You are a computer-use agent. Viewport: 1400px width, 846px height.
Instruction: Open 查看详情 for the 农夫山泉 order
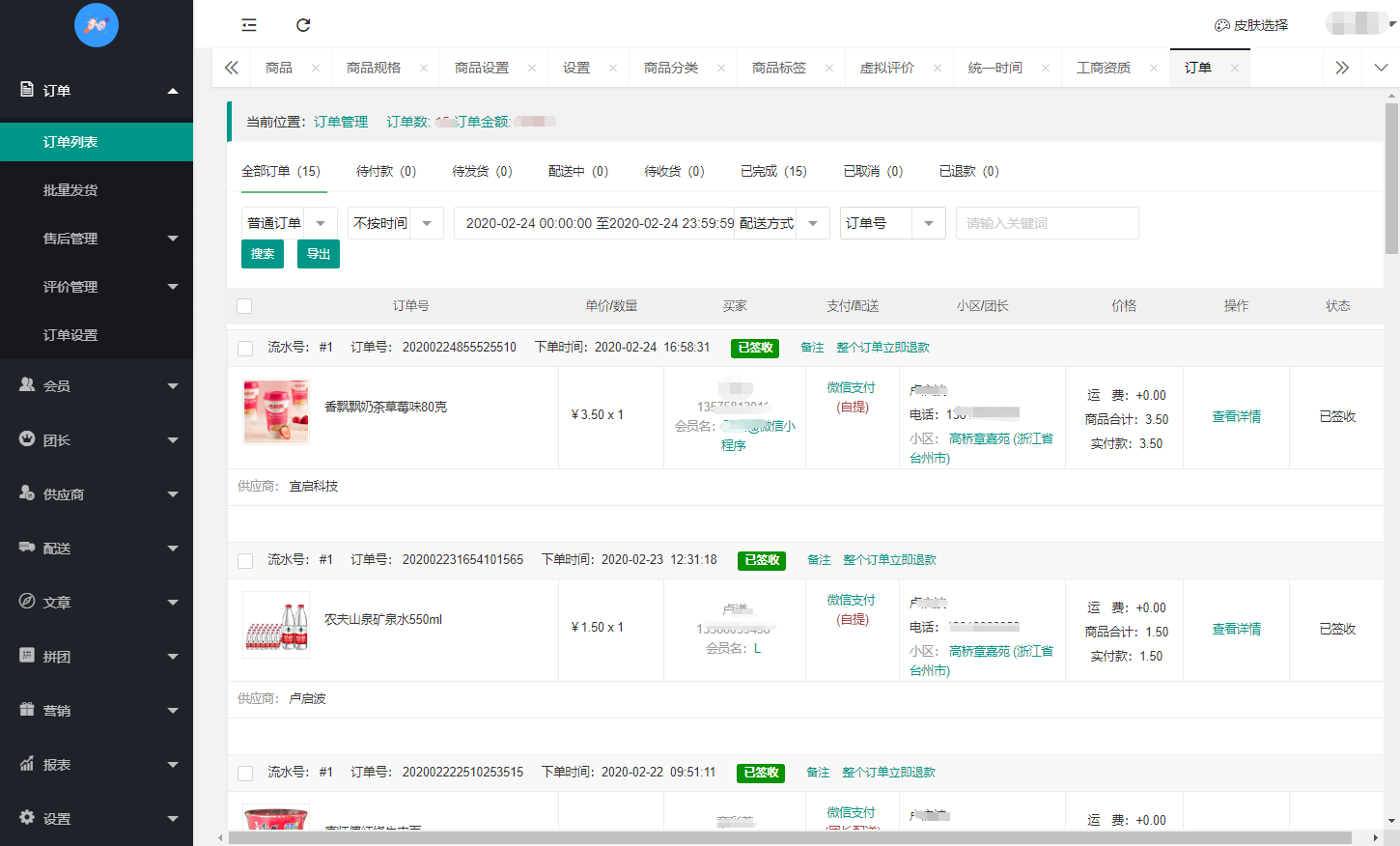[1237, 629]
